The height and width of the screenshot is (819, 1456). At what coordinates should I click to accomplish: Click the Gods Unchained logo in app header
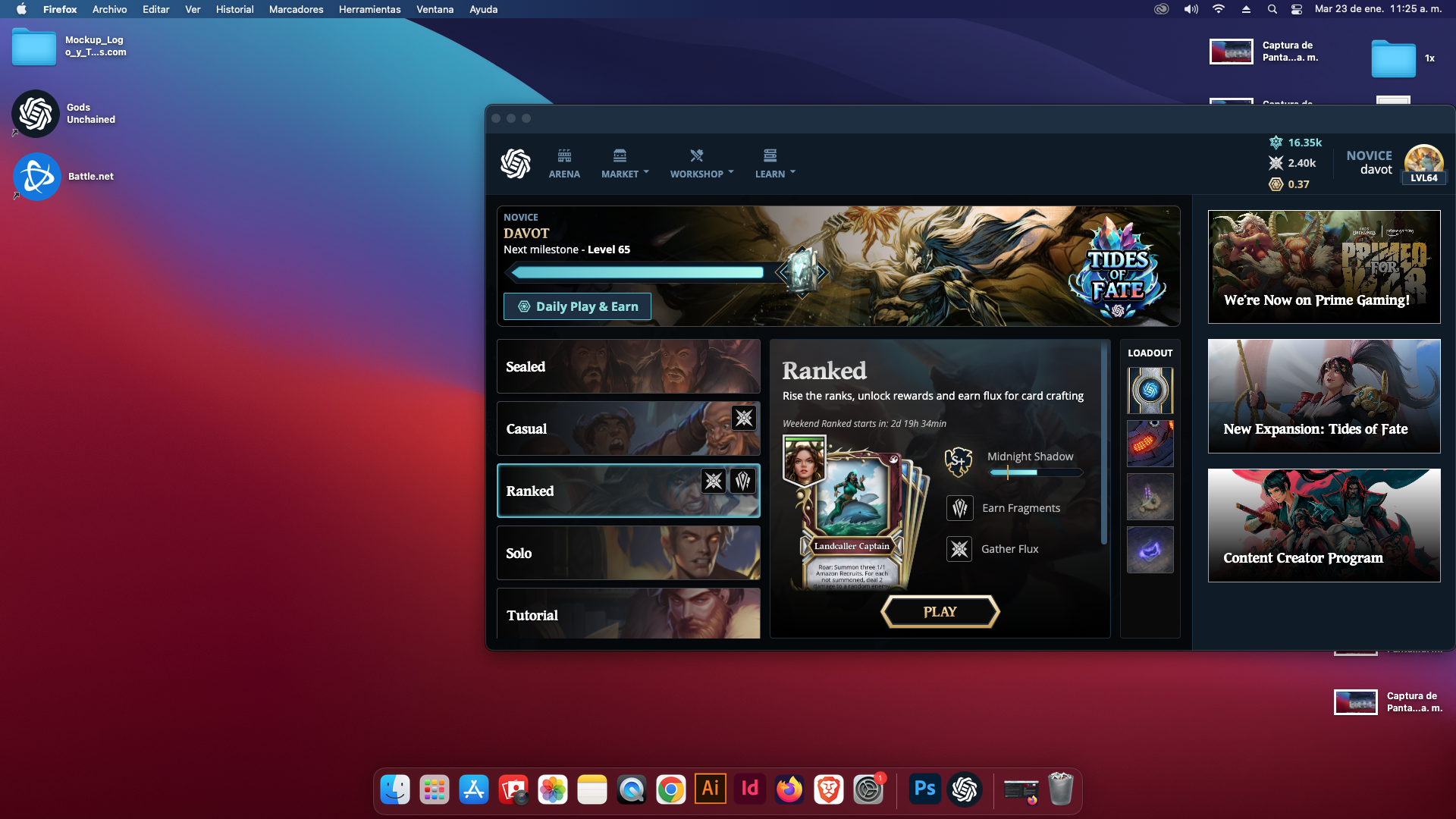coord(516,164)
